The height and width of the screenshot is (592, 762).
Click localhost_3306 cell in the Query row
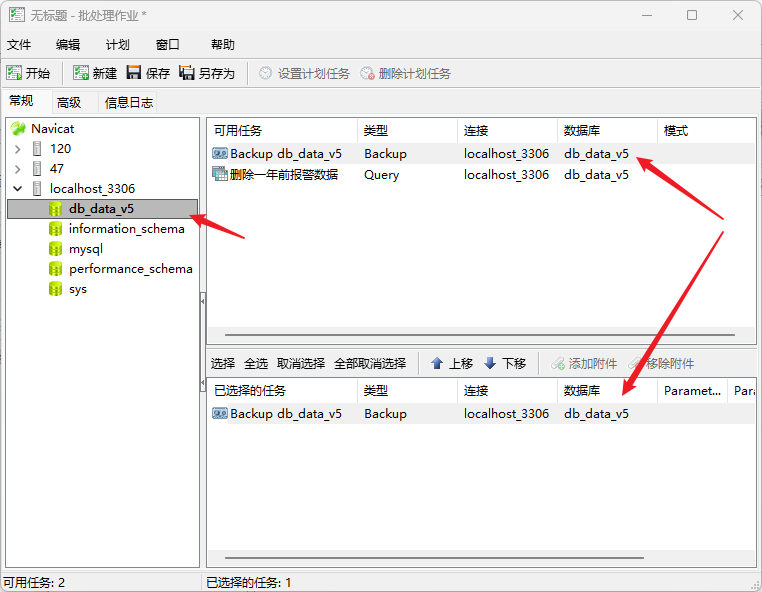(x=506, y=174)
